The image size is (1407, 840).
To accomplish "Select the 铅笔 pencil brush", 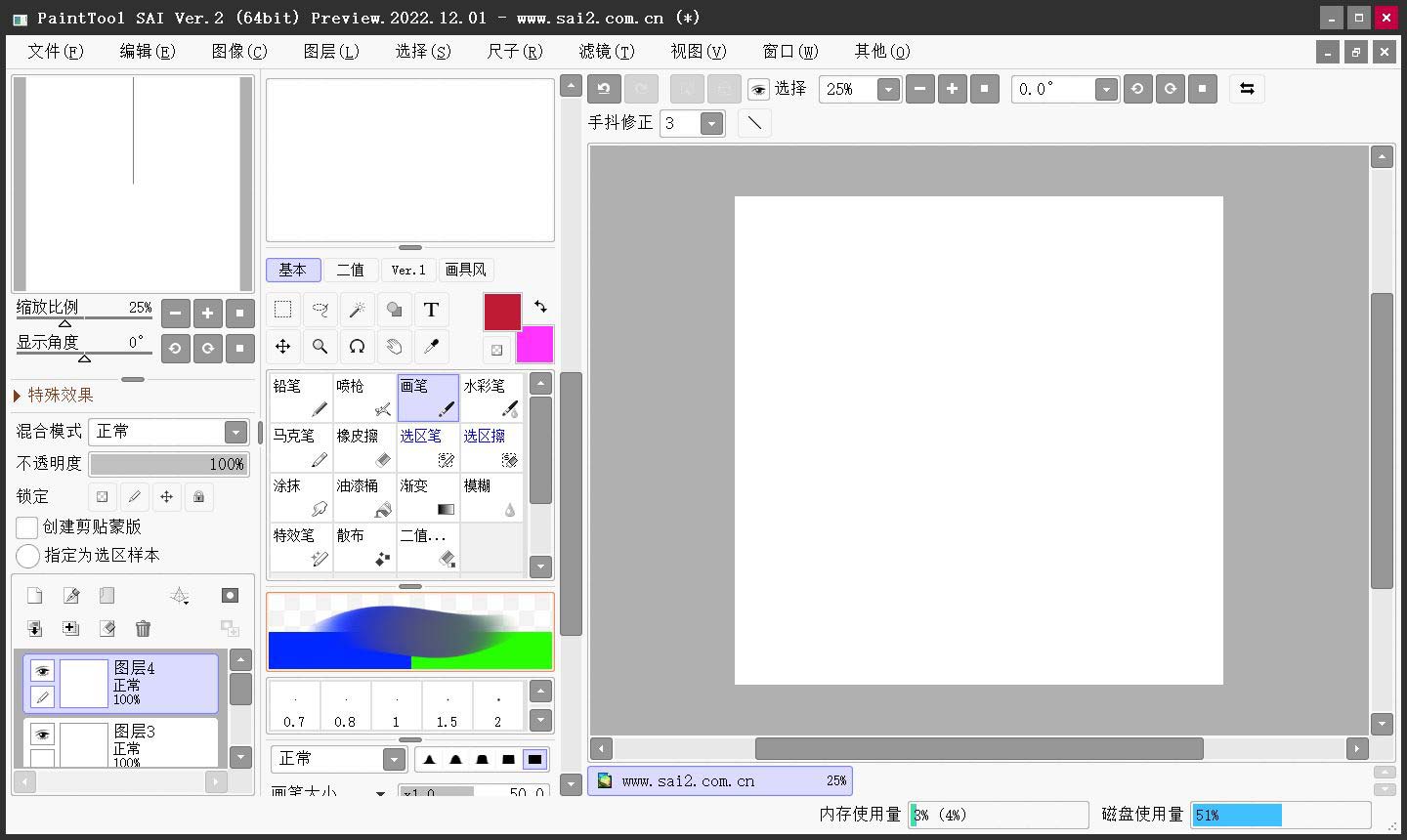I will point(300,398).
